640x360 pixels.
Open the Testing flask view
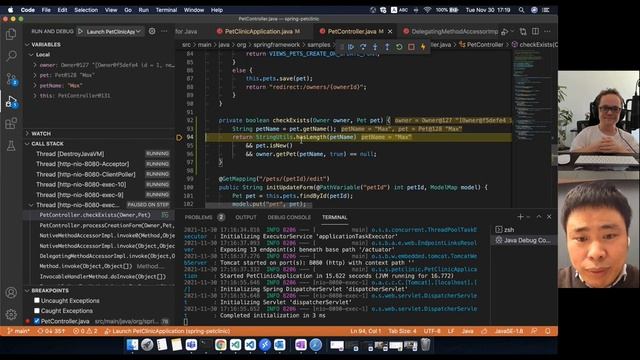click(11, 146)
